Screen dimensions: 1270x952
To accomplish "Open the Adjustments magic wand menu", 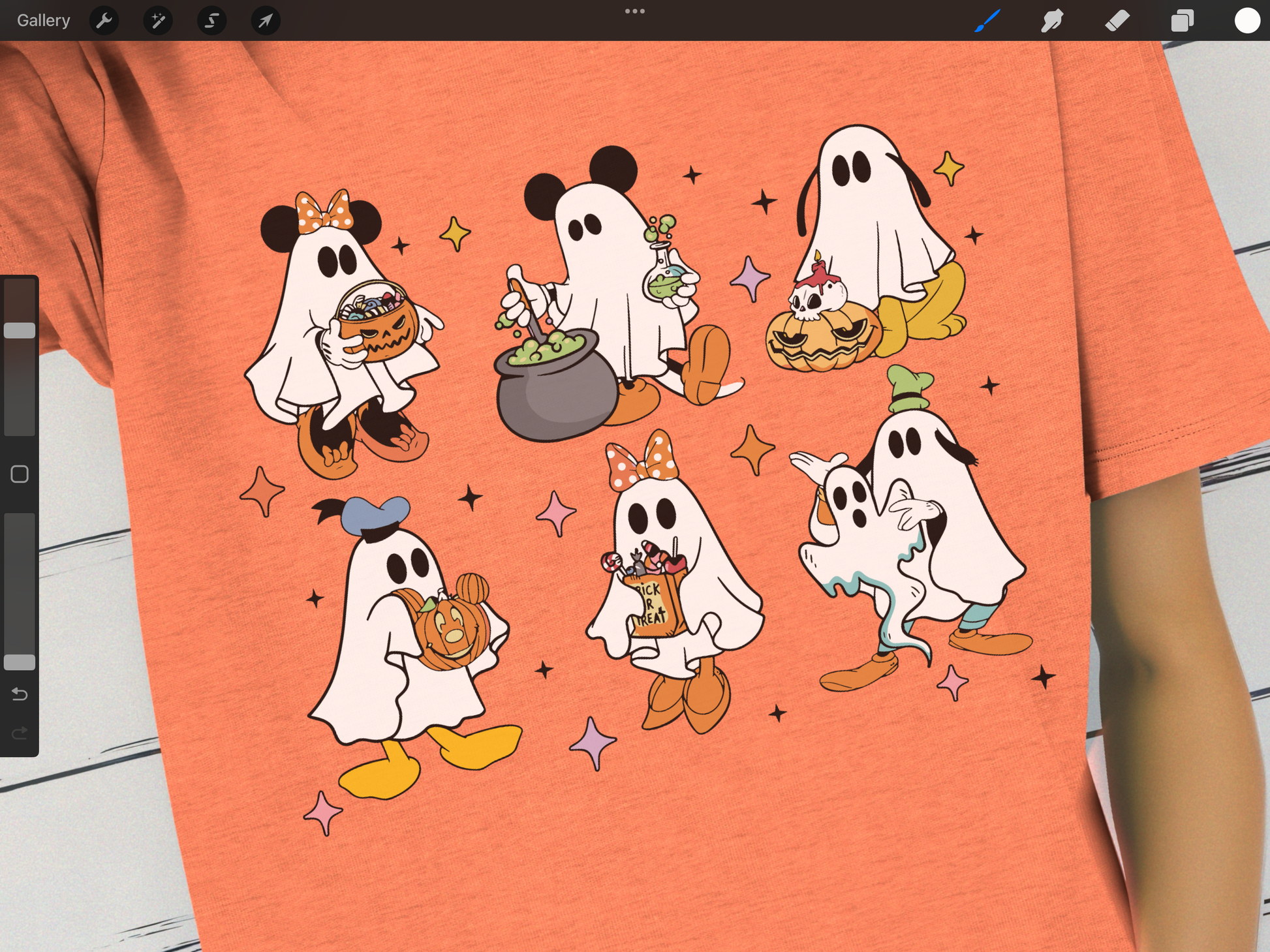I will 158,21.
